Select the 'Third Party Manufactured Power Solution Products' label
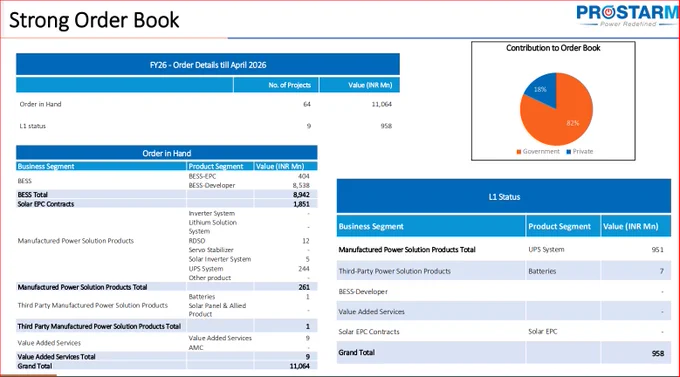The height and width of the screenshot is (377, 680). [x=92, y=305]
